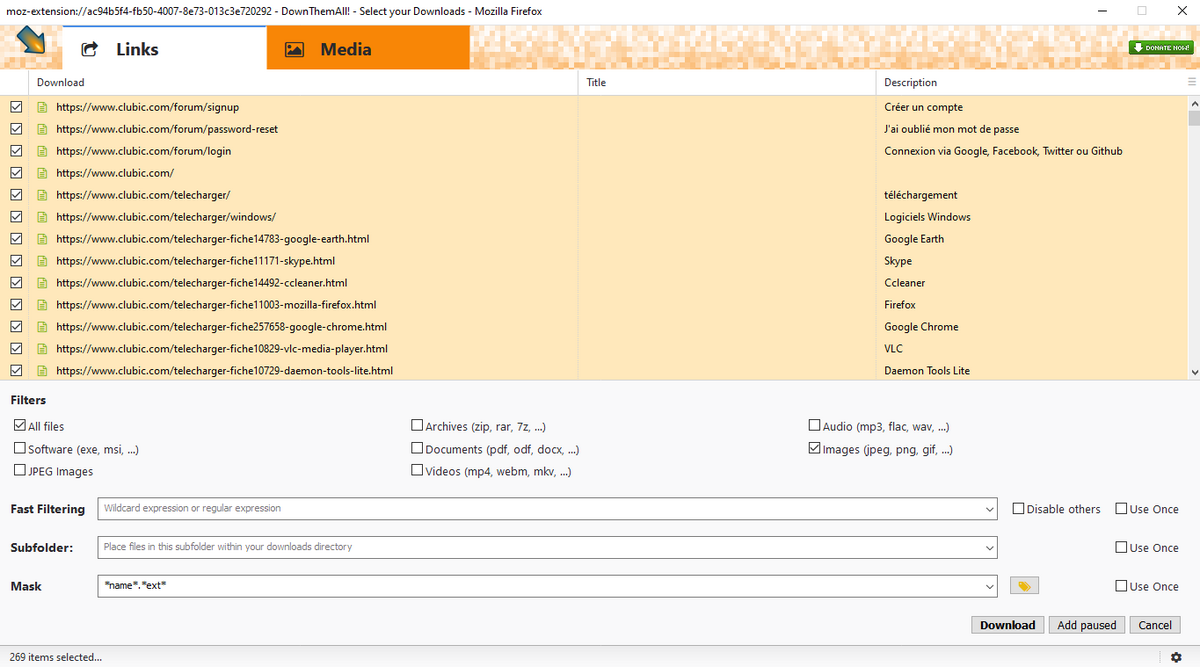The height and width of the screenshot is (667, 1200).
Task: Open the mask tags icon button
Action: (x=1024, y=586)
